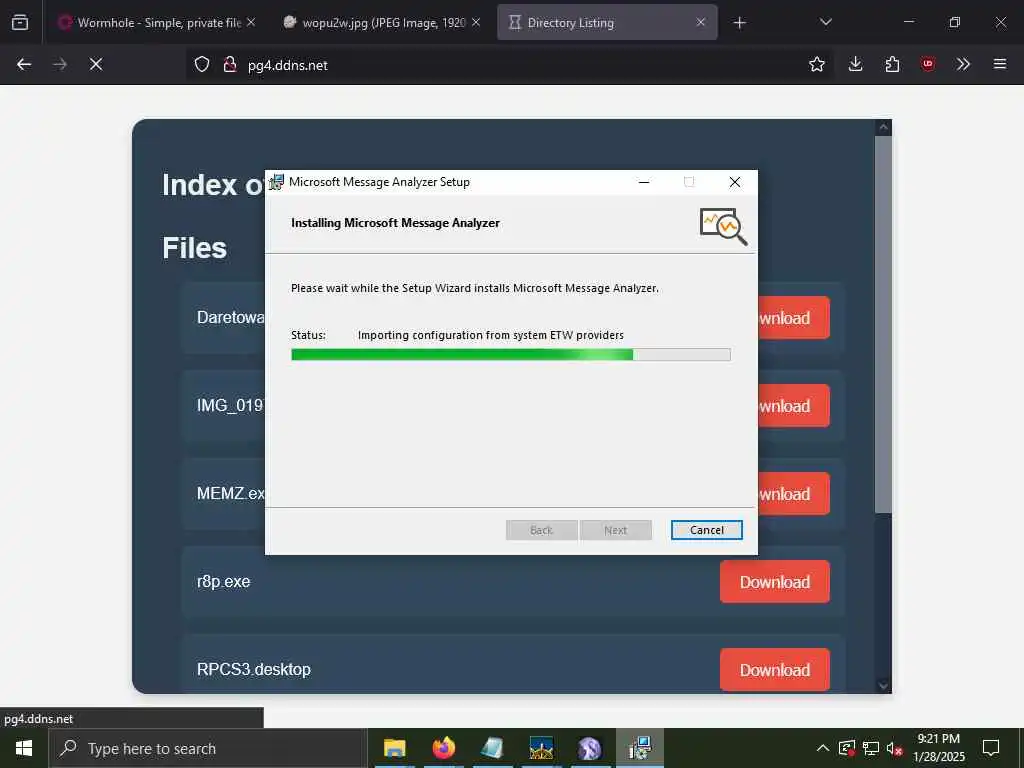Close the Directory Listing tab

click(701, 22)
